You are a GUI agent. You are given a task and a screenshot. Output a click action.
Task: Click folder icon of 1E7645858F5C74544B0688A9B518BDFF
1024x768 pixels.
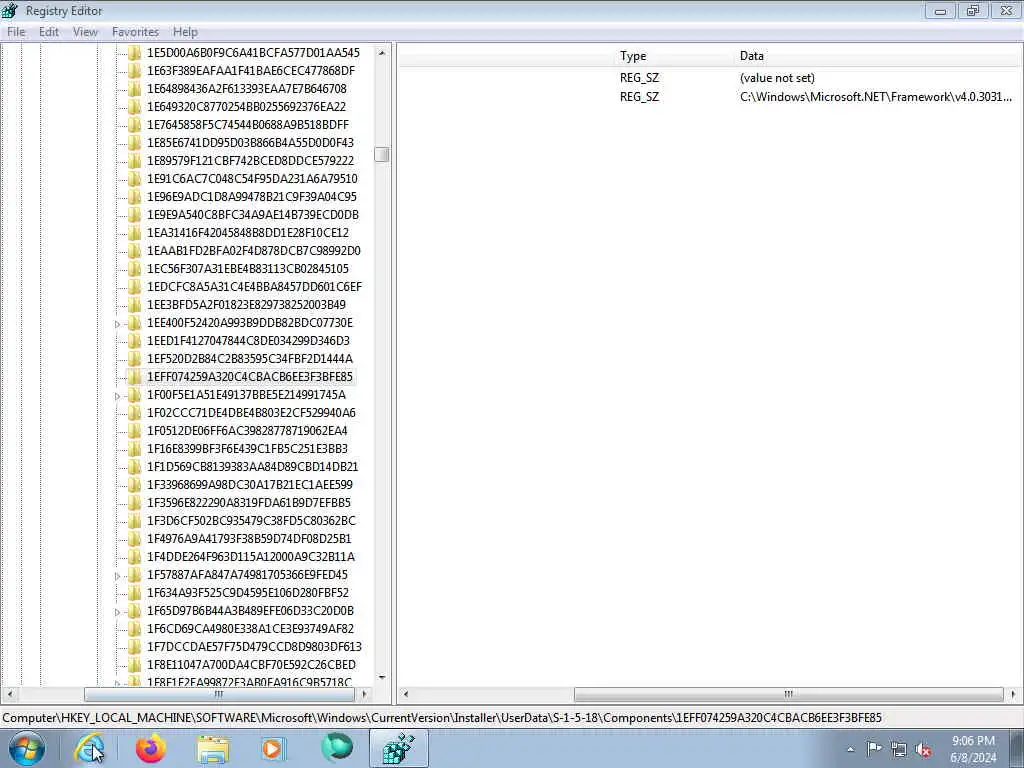pos(135,125)
